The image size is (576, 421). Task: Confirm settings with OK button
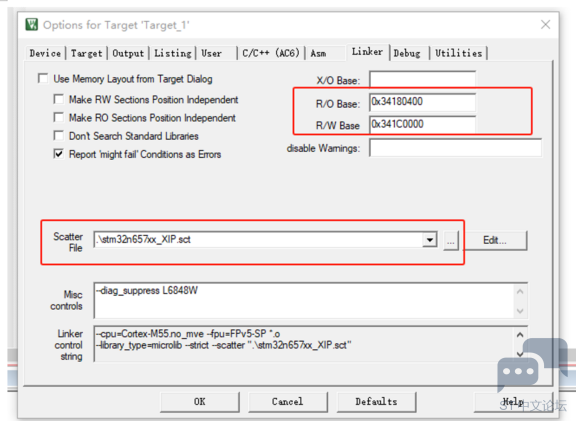tap(200, 402)
